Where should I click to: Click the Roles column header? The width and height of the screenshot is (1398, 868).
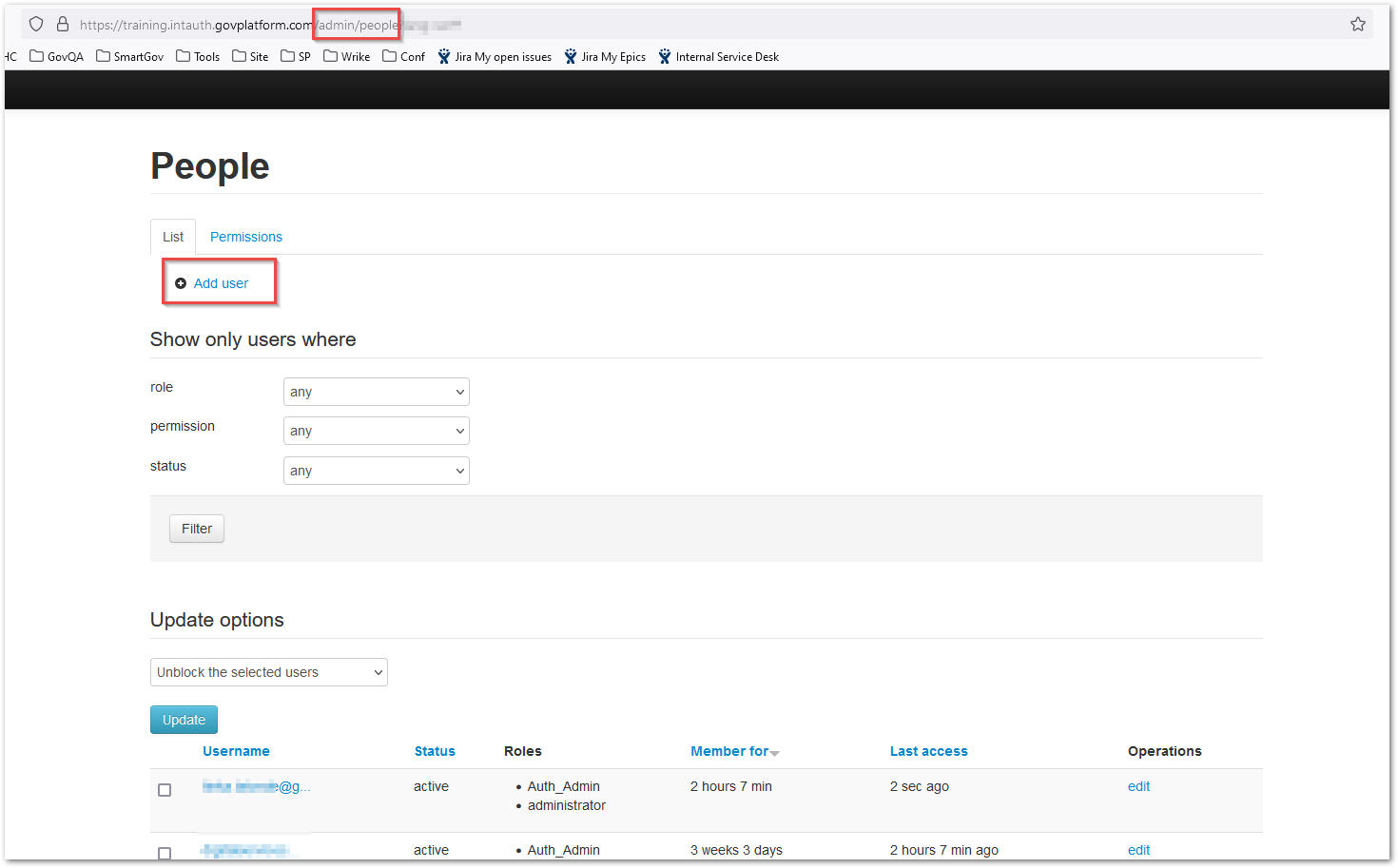[x=523, y=751]
